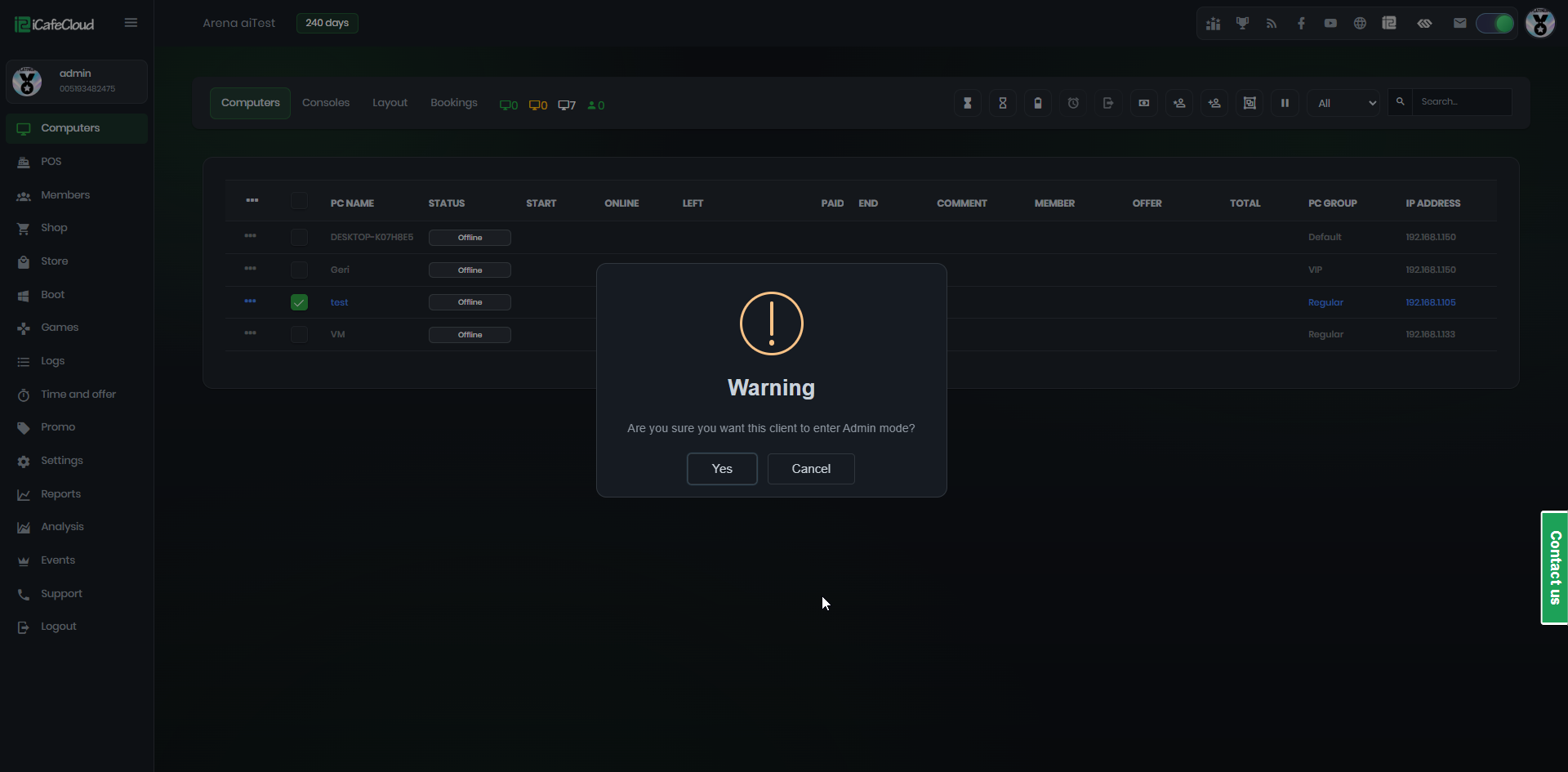Image resolution: width=1568 pixels, height=772 pixels.
Task: Open Reports in the sidebar
Action: (x=60, y=494)
